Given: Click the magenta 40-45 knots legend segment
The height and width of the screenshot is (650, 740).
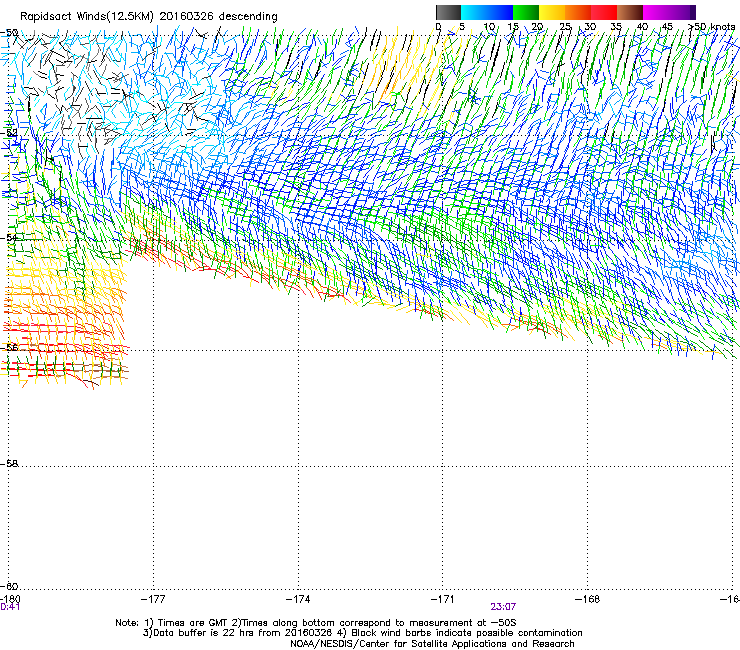Looking at the screenshot, I should click(656, 12).
